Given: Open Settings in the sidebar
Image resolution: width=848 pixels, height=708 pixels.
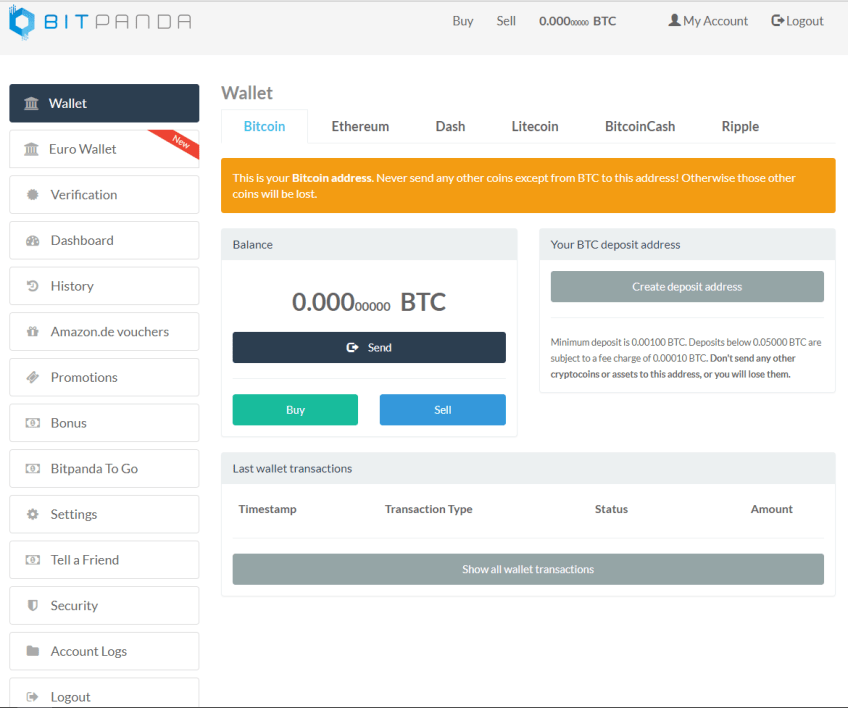Looking at the screenshot, I should point(104,514).
